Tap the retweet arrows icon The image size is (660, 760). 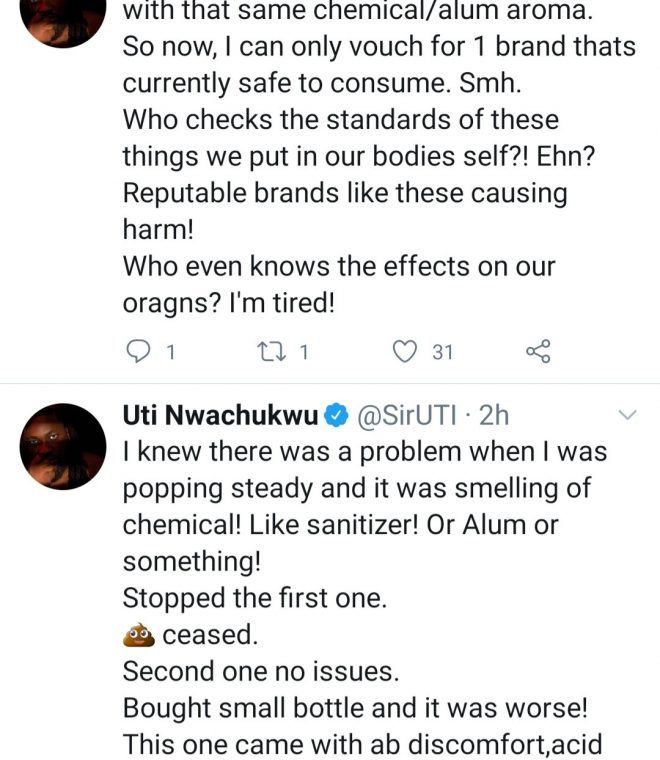tap(270, 351)
